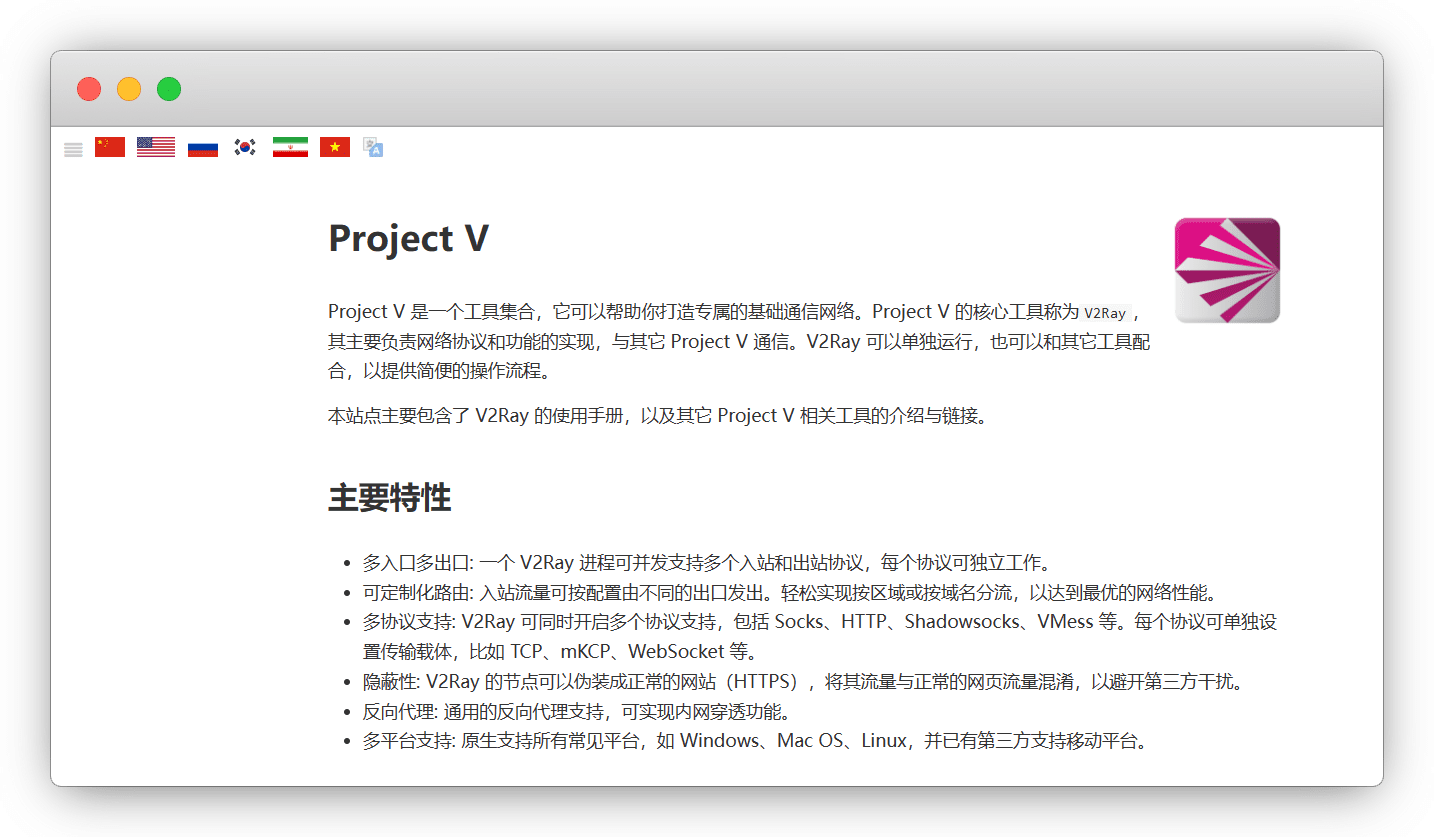This screenshot has height=837, width=1434.
Task: Select the Iran flag language
Action: point(290,147)
